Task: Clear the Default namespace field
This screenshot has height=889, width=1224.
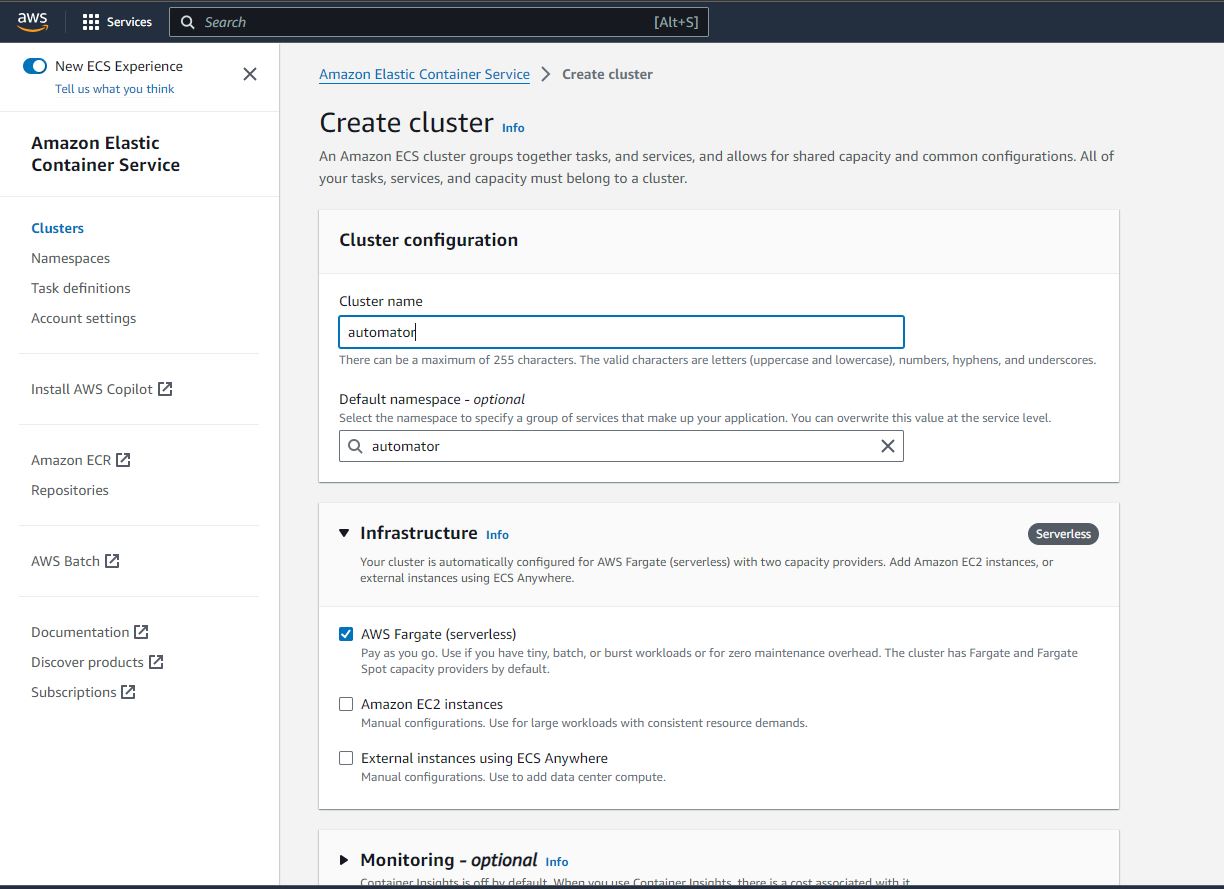Action: point(887,446)
